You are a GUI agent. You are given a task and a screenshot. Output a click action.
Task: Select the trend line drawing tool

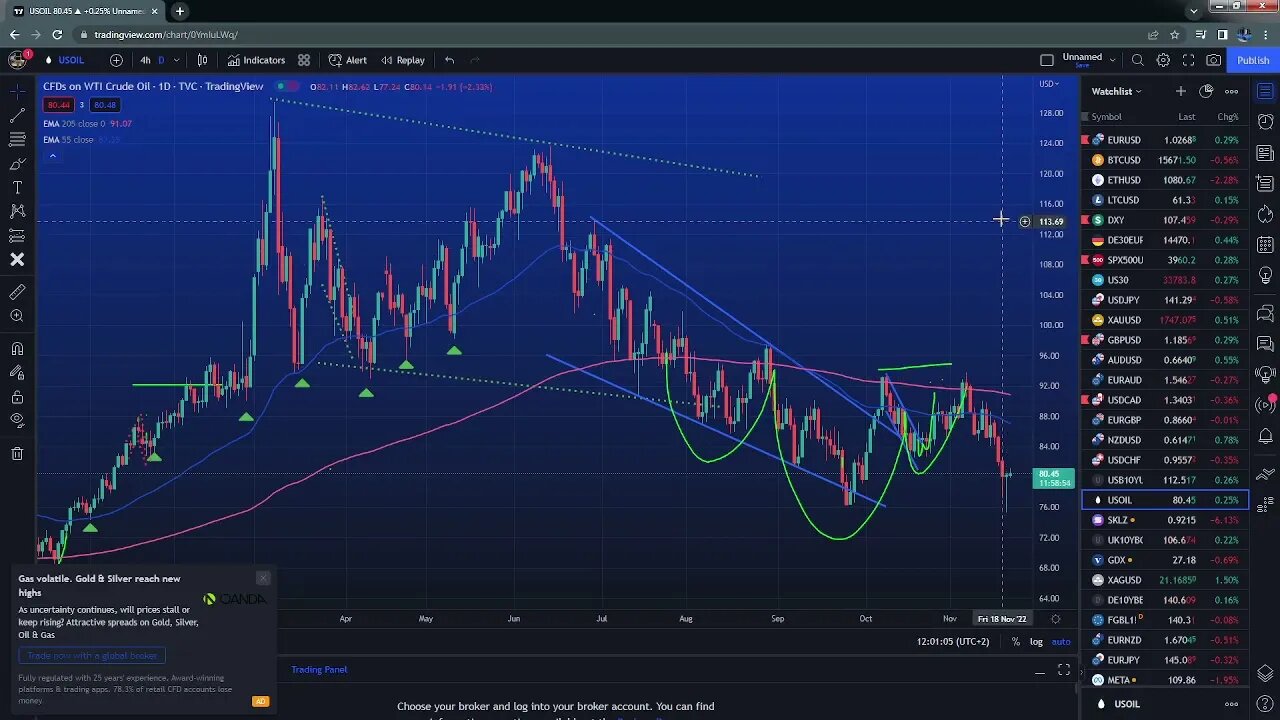click(x=17, y=115)
